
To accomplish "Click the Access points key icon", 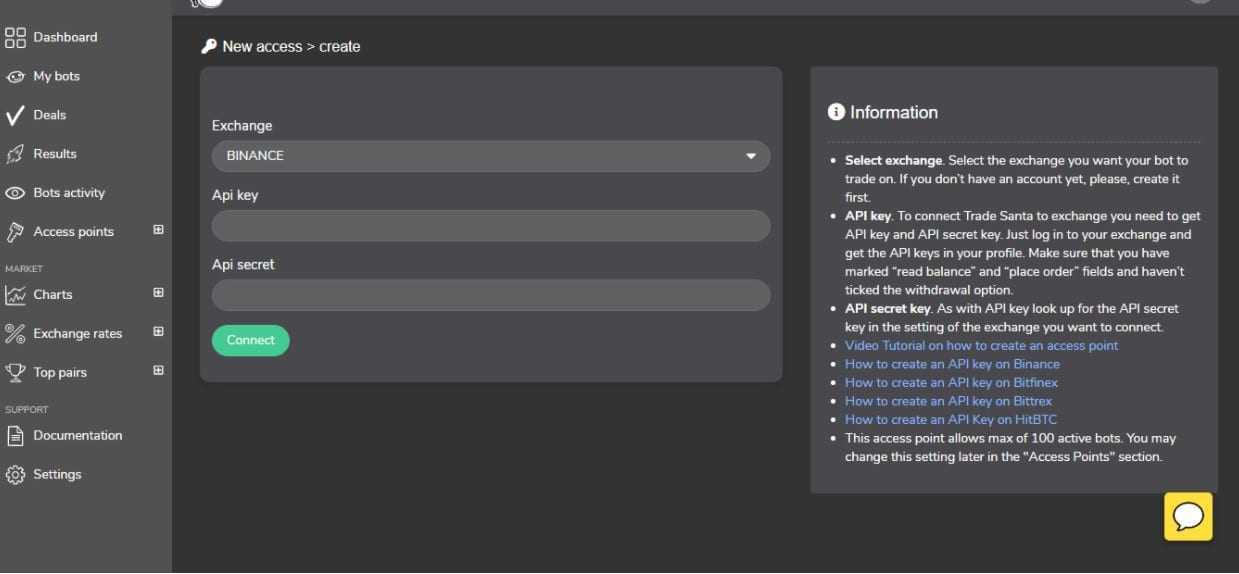I will click(15, 232).
